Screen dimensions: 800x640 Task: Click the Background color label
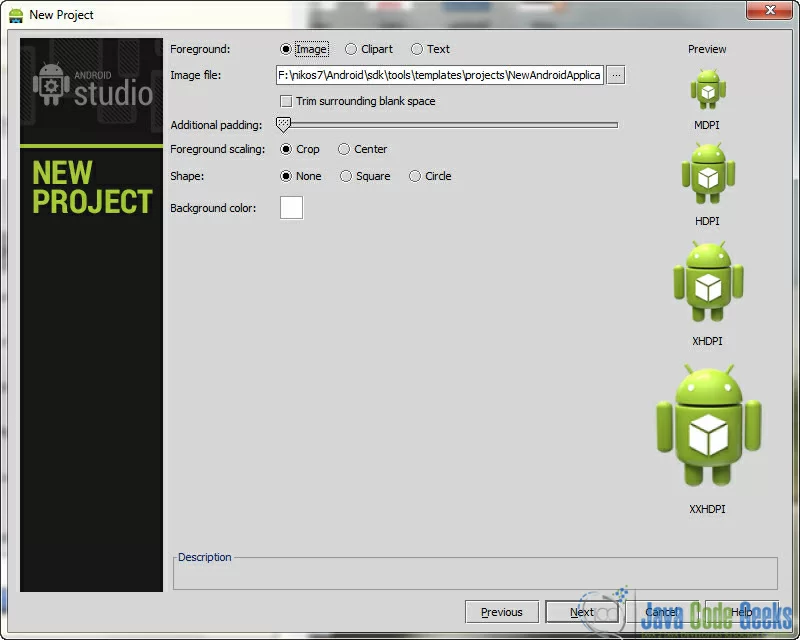(x=213, y=208)
